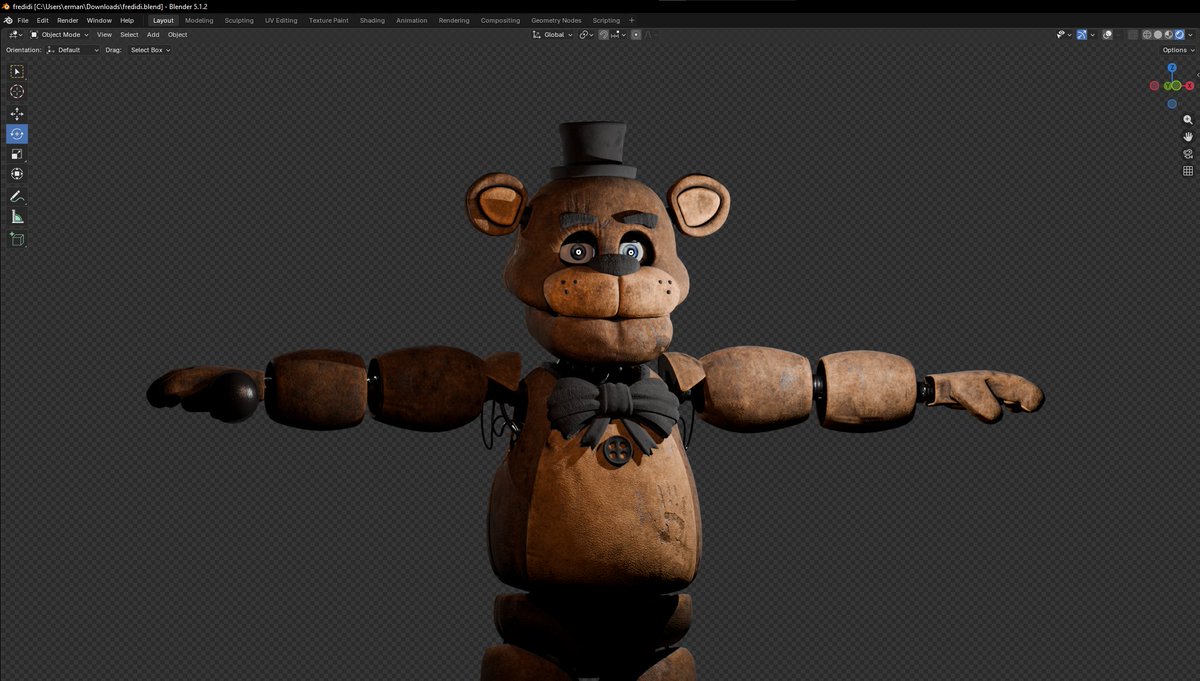The image size is (1200, 681).
Task: Open the Orientation Default dropdown
Action: coord(73,50)
